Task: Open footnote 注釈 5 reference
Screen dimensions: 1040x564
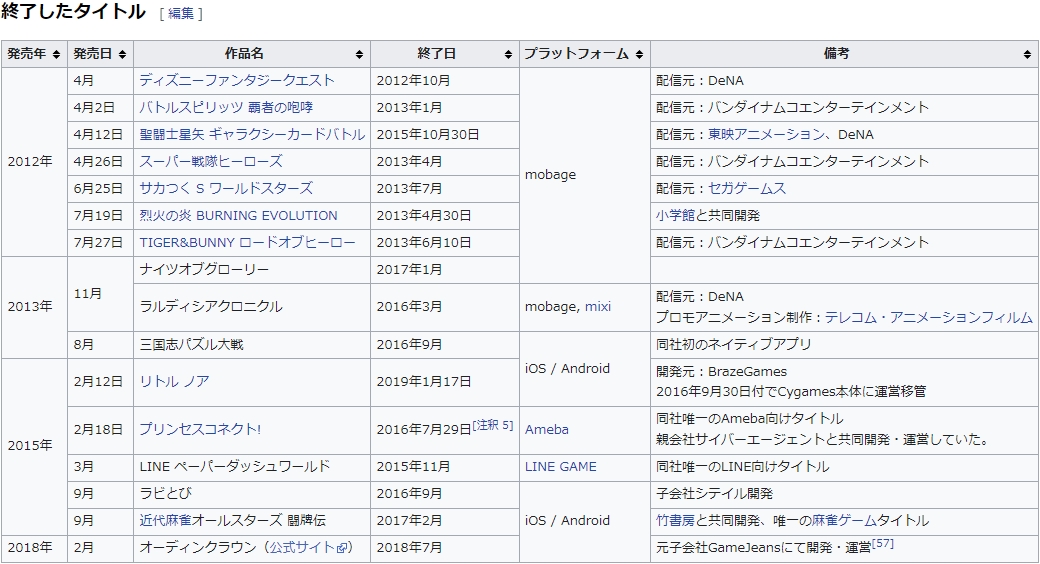Action: coord(493,425)
